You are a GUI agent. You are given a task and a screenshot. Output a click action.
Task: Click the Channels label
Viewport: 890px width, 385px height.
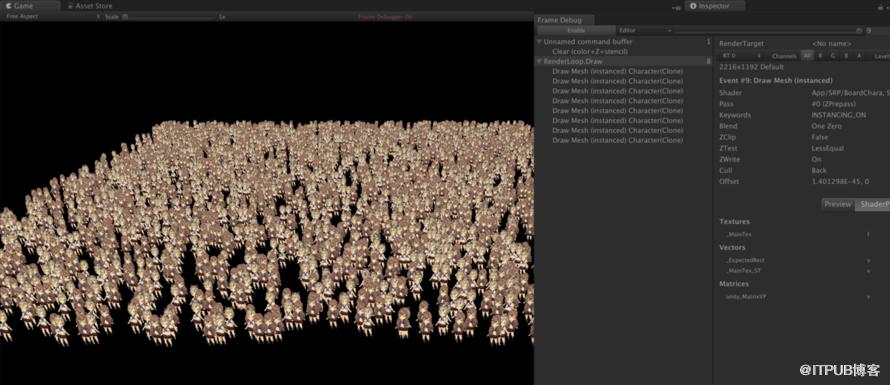[784, 56]
